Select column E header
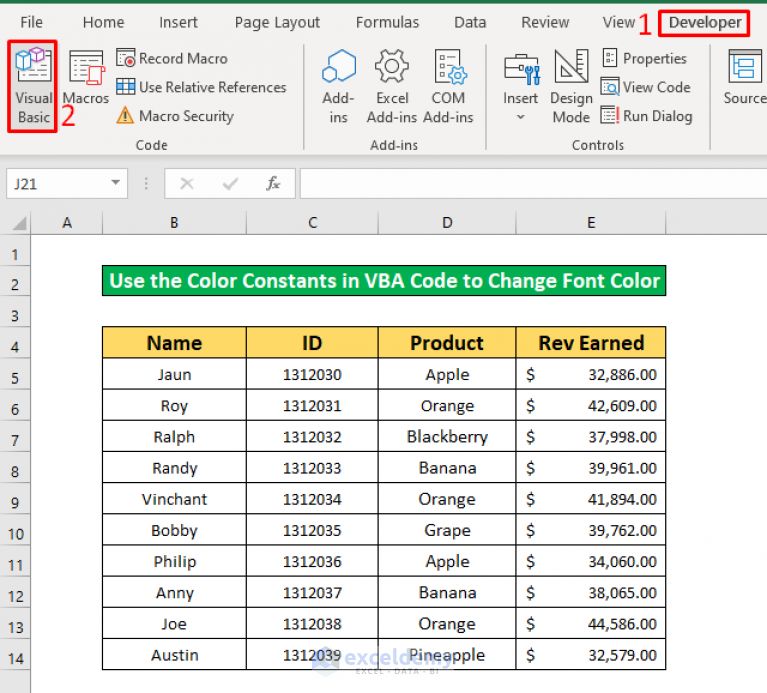The image size is (767, 693). (591, 223)
